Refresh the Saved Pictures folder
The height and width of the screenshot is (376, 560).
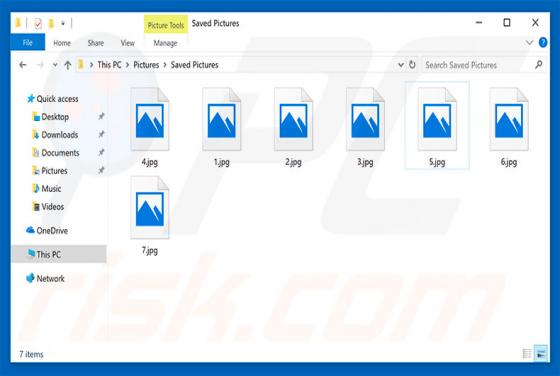pyautogui.click(x=412, y=65)
